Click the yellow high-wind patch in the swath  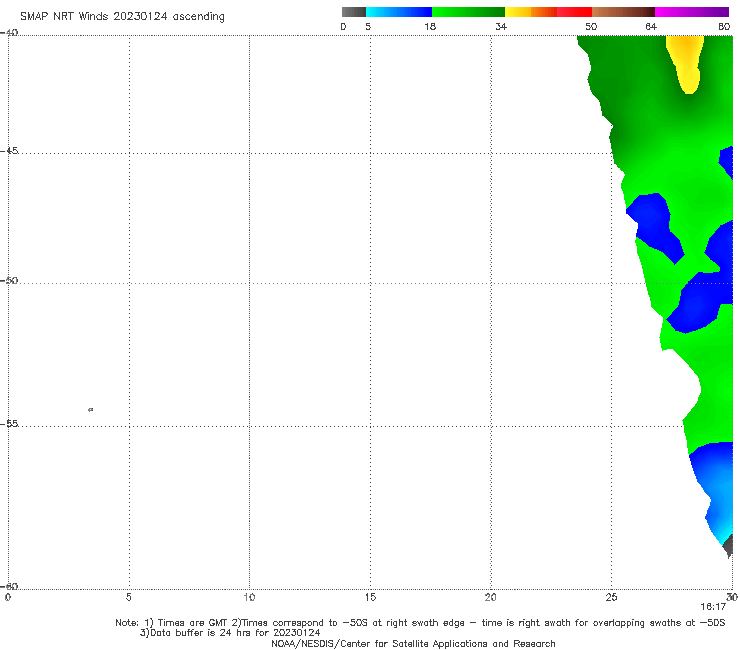coord(687,61)
